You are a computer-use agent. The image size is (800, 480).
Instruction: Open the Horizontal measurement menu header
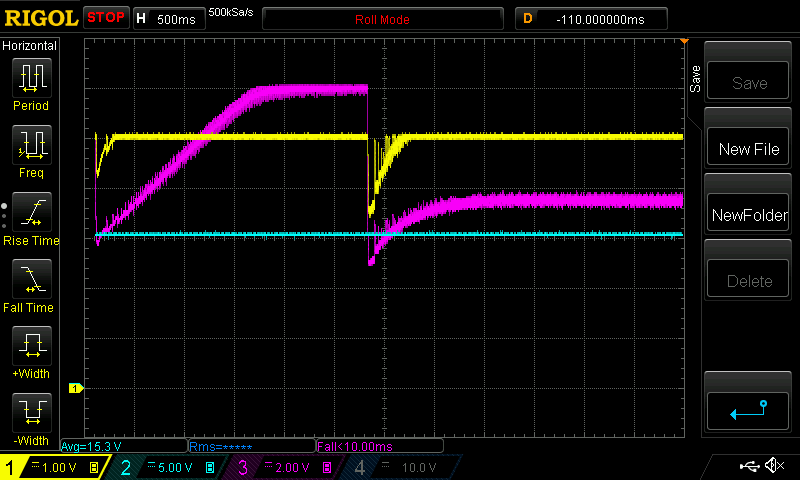30,46
